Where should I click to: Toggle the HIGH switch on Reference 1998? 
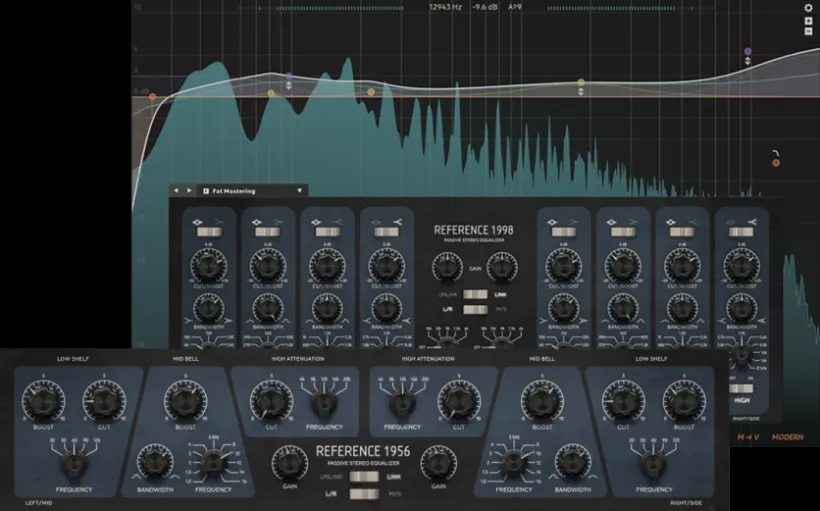(742, 389)
